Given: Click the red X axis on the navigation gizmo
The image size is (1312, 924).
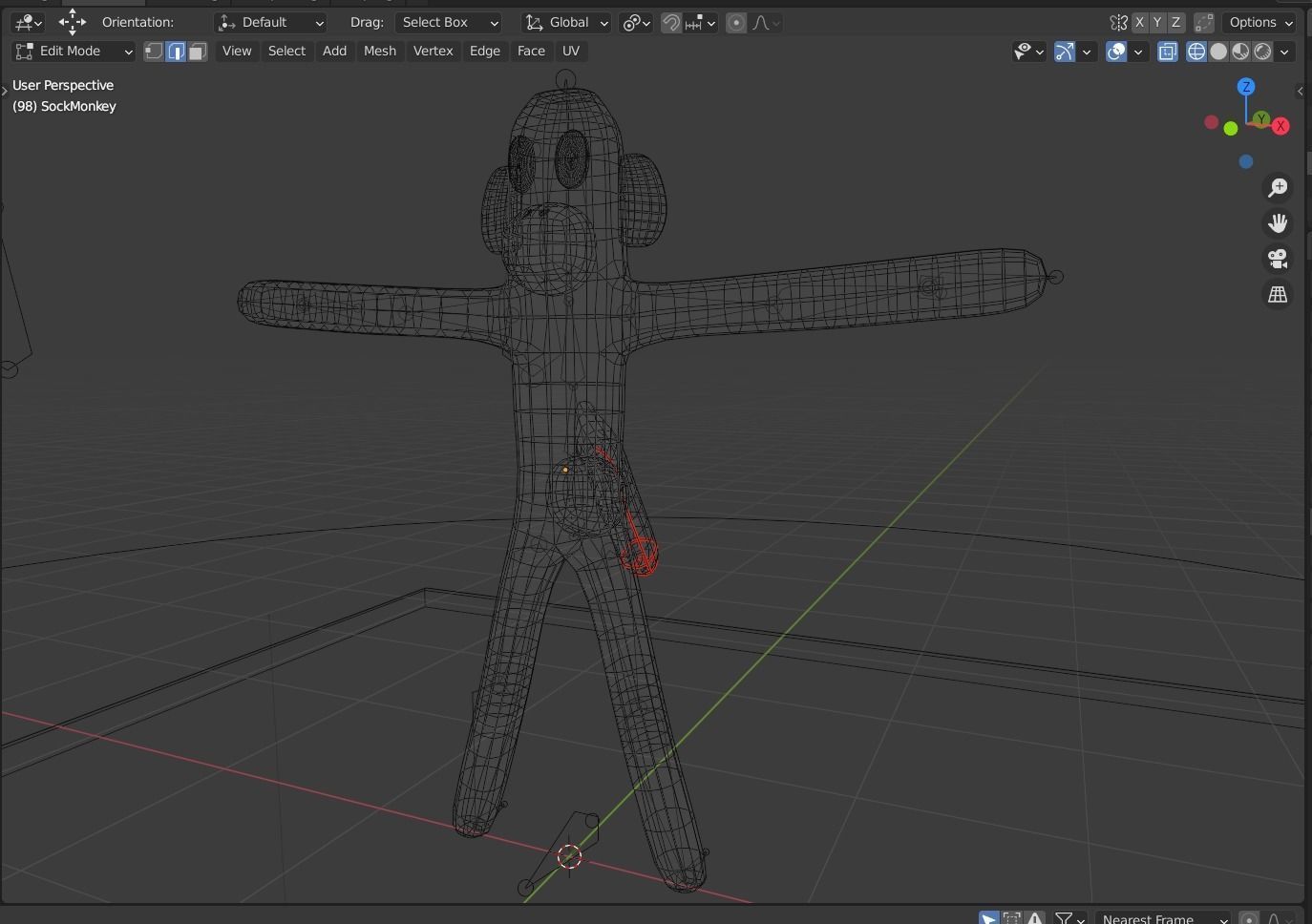Looking at the screenshot, I should [1280, 126].
